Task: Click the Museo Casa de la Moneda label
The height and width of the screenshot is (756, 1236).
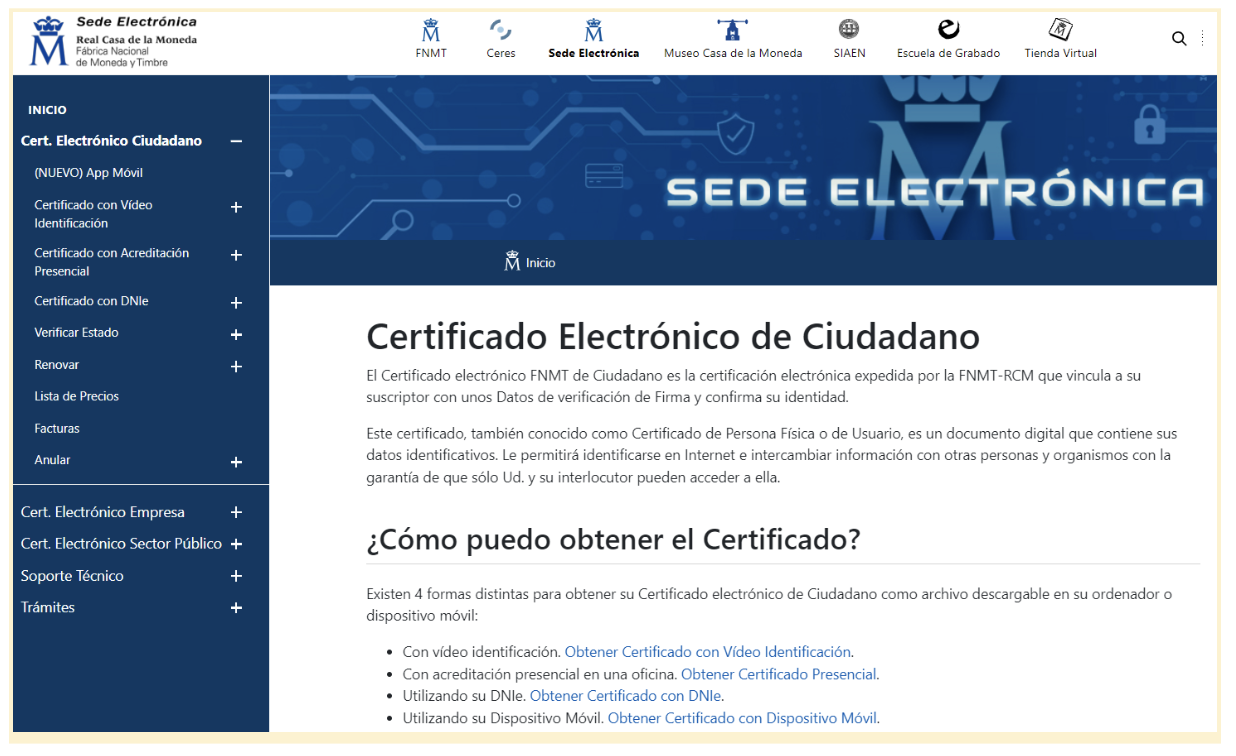Action: point(733,53)
